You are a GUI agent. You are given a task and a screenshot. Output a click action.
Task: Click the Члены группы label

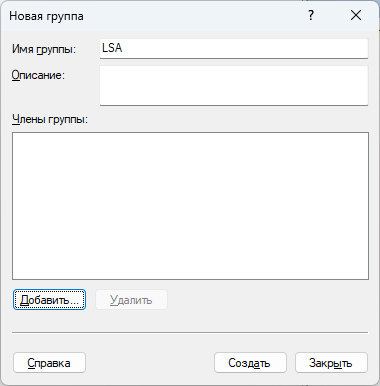50,119
